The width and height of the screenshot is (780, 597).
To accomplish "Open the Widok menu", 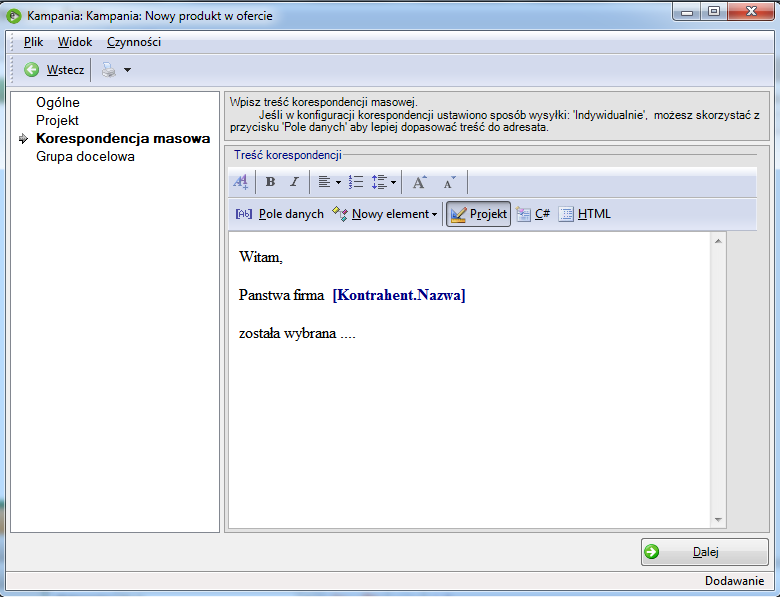I will coord(75,42).
